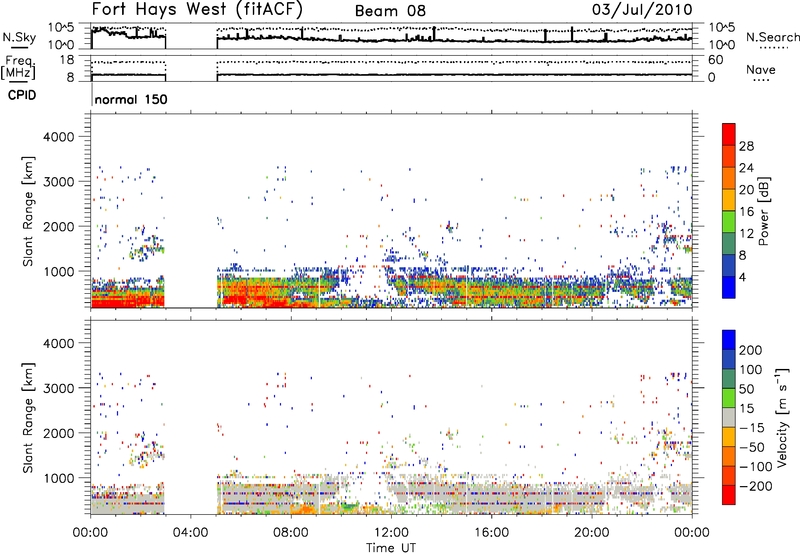Viewport: 800px width, 554px height.
Task: Click the 2000 tick on the velocity panel
Action: 59,433
